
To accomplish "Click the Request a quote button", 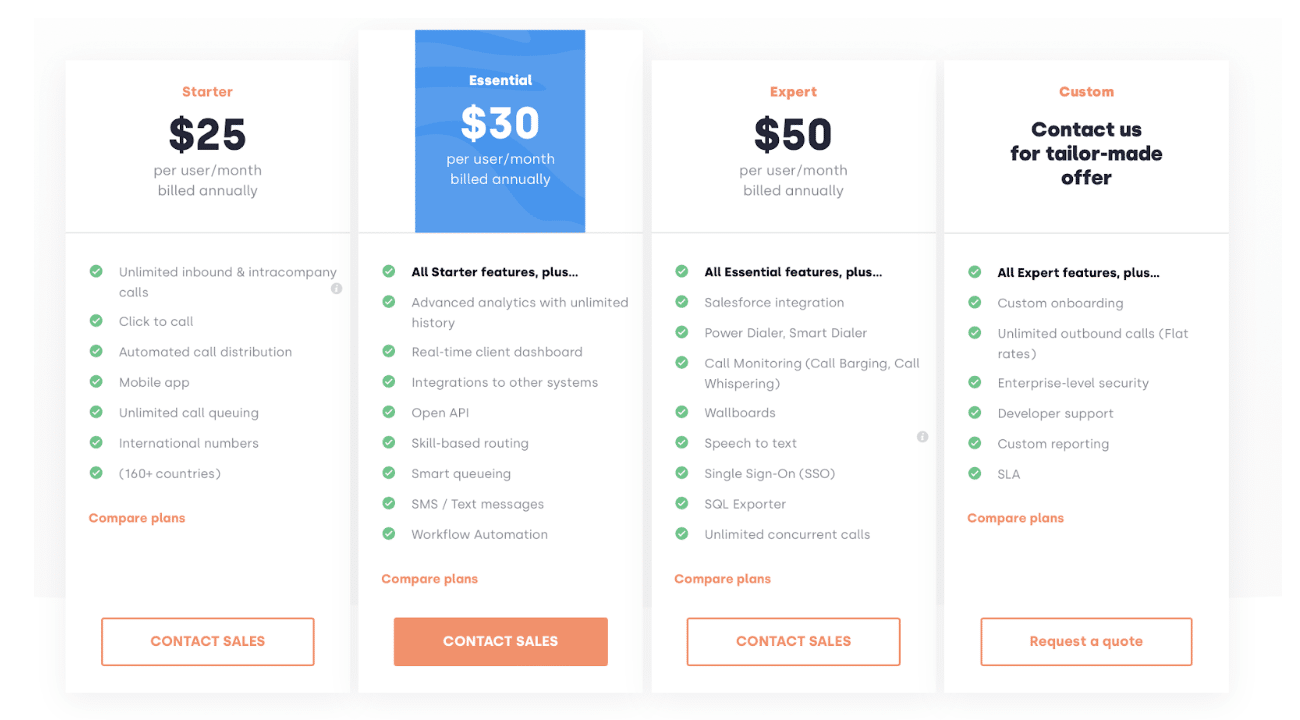I will [x=1086, y=641].
